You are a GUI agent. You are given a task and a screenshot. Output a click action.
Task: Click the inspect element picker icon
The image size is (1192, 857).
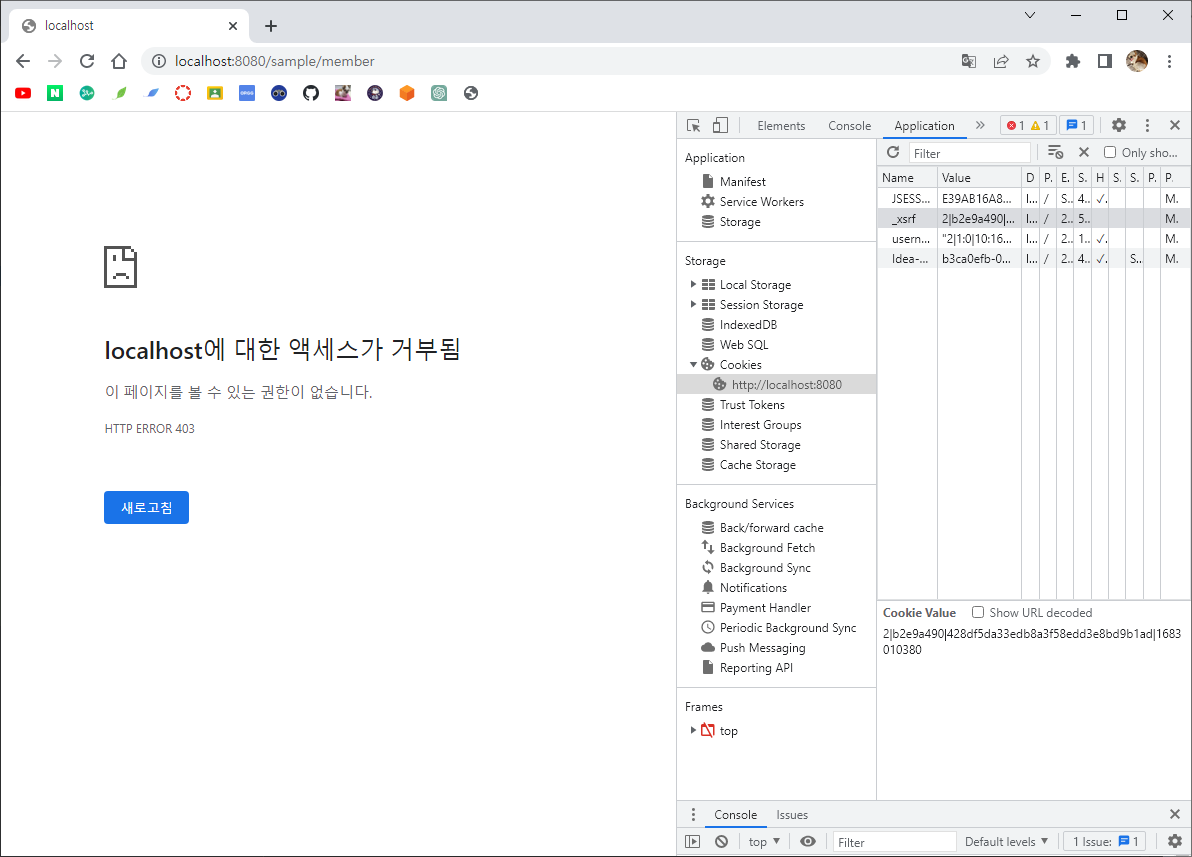694,125
